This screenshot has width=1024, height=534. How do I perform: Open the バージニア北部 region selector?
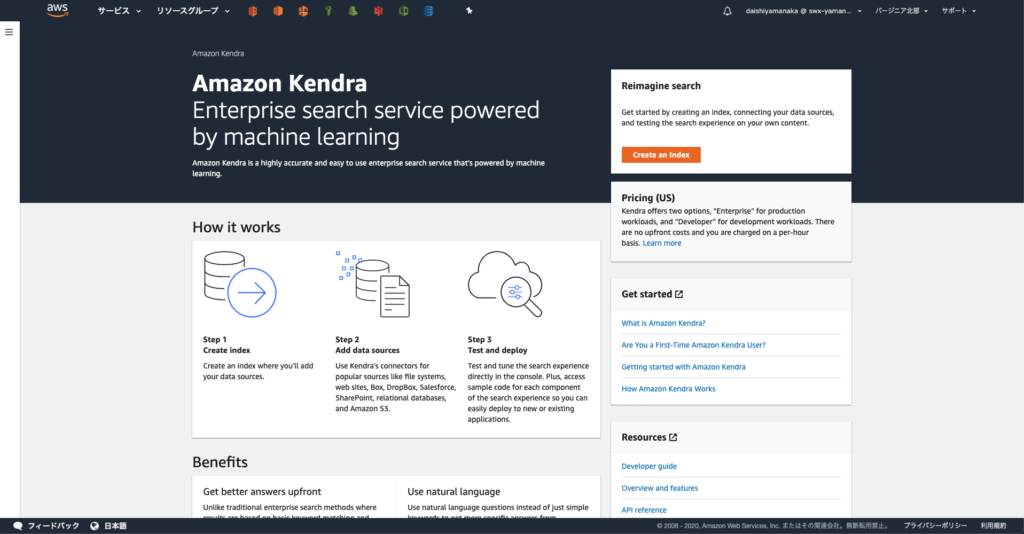901,11
